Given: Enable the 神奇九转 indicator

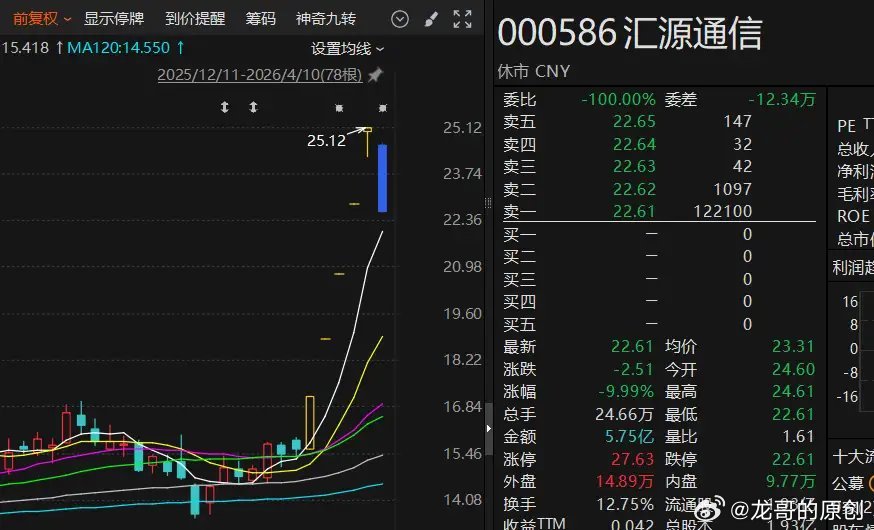Looking at the screenshot, I should [326, 19].
